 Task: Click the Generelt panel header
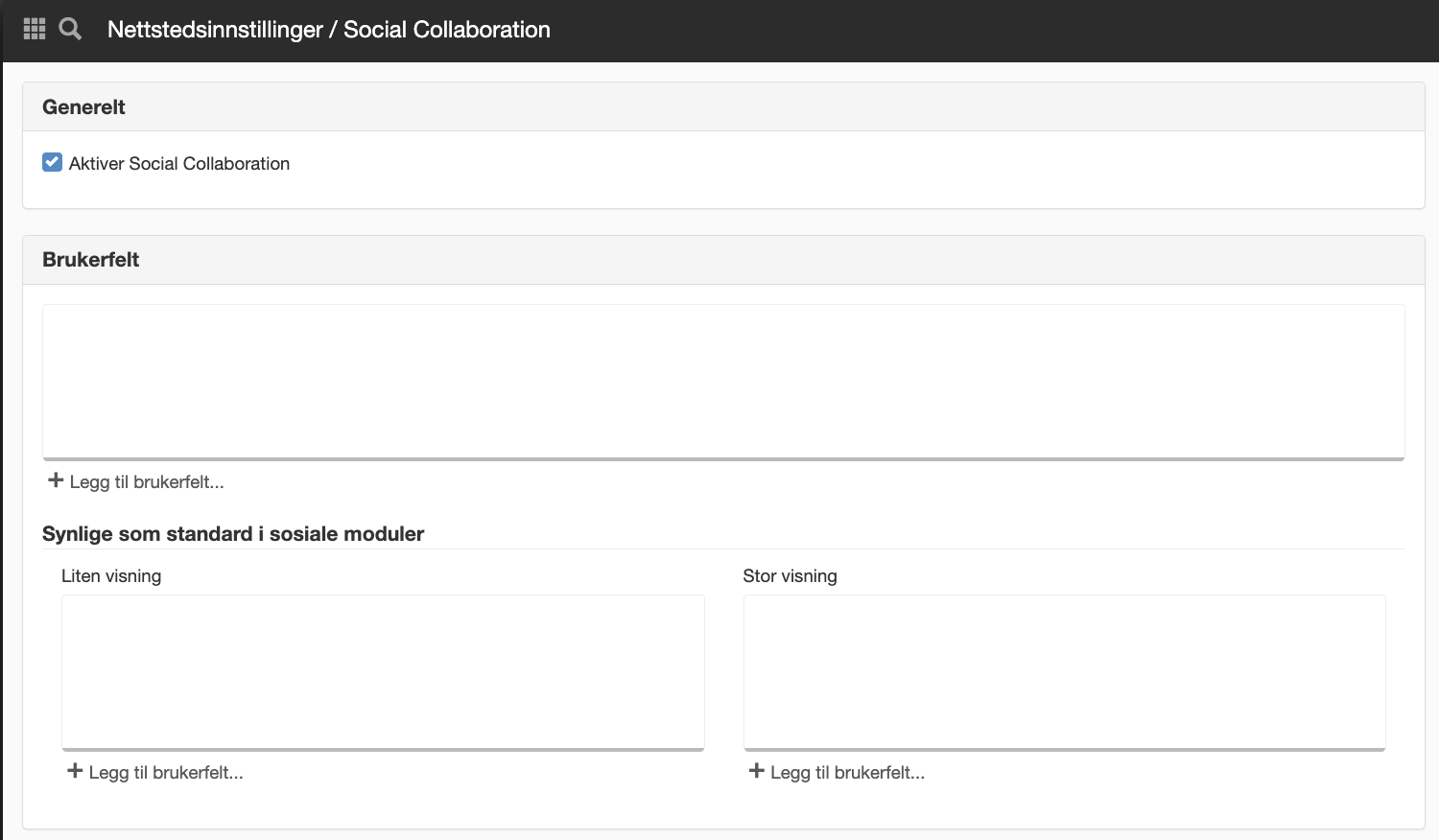723,106
